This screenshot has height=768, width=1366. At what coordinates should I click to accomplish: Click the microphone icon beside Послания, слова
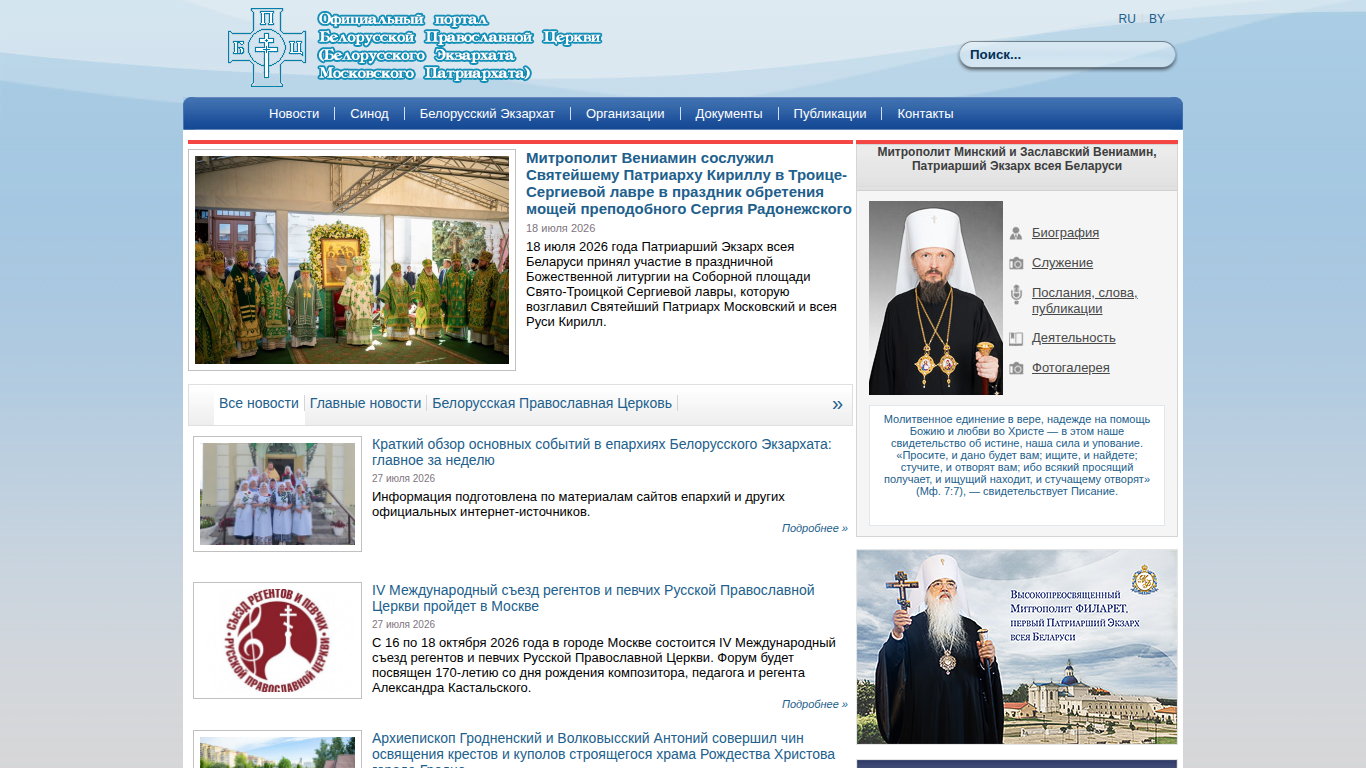[x=1016, y=294]
